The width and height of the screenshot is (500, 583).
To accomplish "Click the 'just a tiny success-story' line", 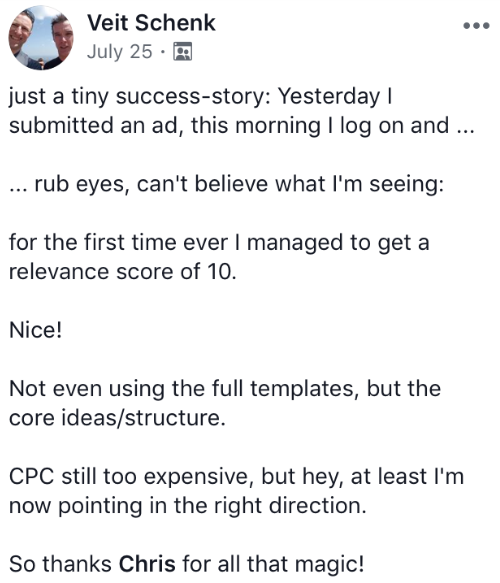I will point(200,96).
